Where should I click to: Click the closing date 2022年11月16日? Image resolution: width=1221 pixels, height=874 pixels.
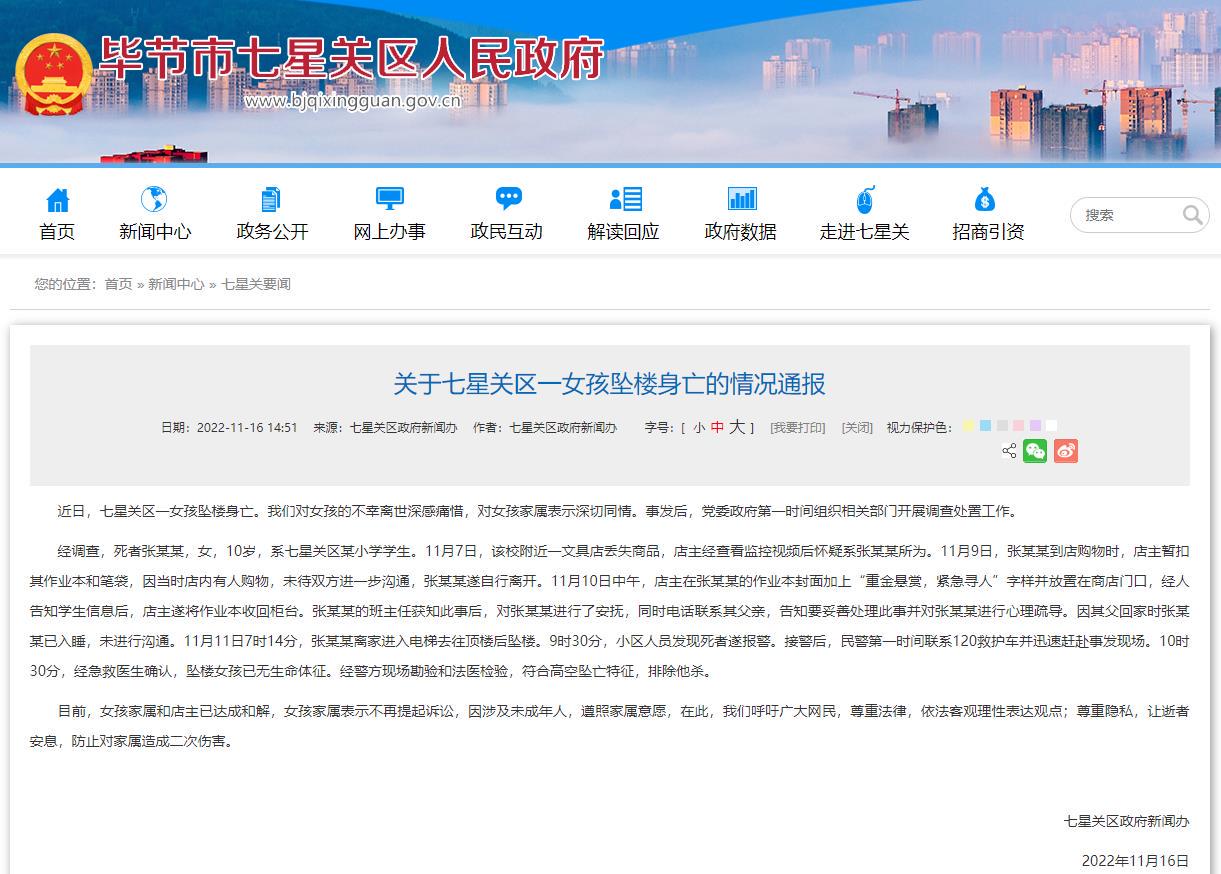pyautogui.click(x=1135, y=860)
